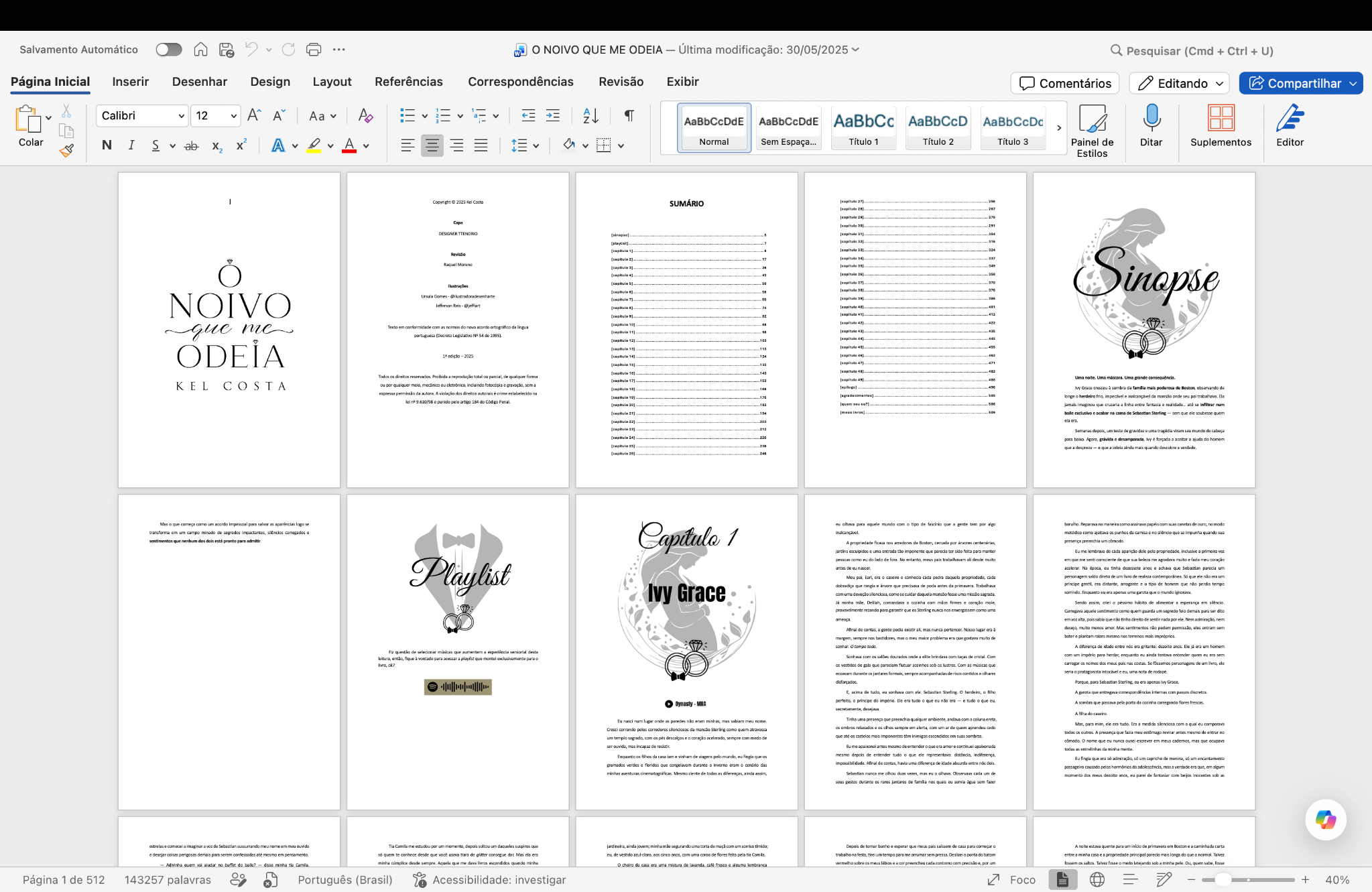Open Painel de Estilos
The image size is (1372, 892).
pos(1092,131)
